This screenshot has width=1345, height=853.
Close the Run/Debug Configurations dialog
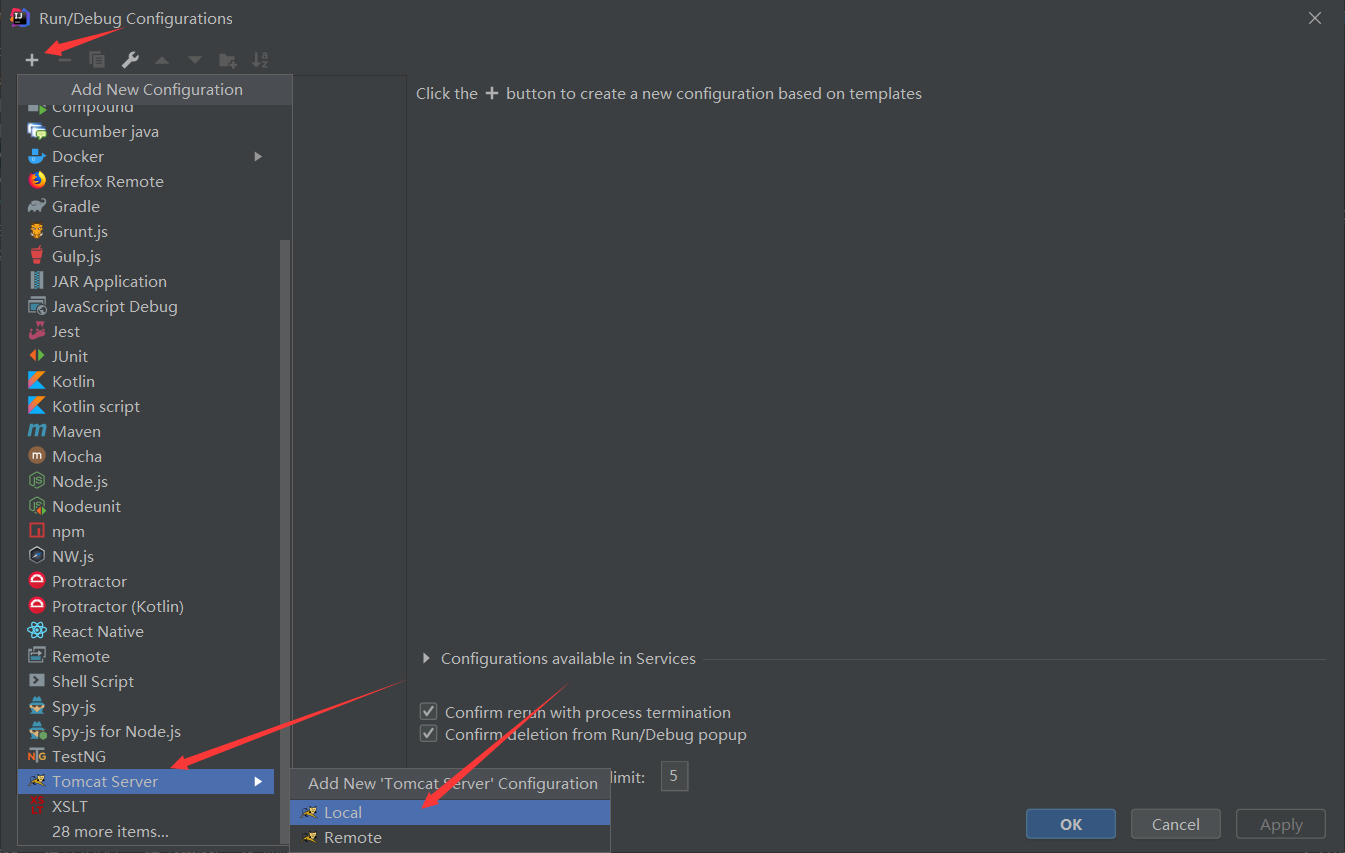click(1316, 18)
